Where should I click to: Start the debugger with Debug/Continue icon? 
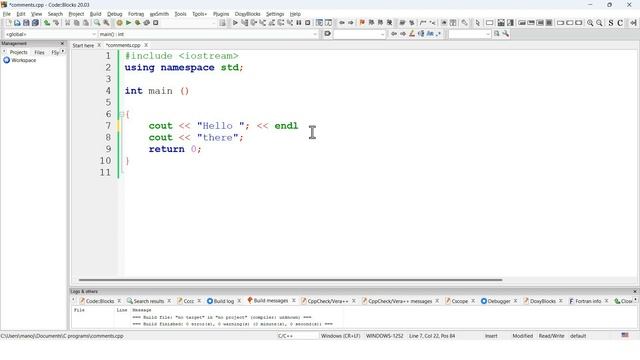pos(235,23)
